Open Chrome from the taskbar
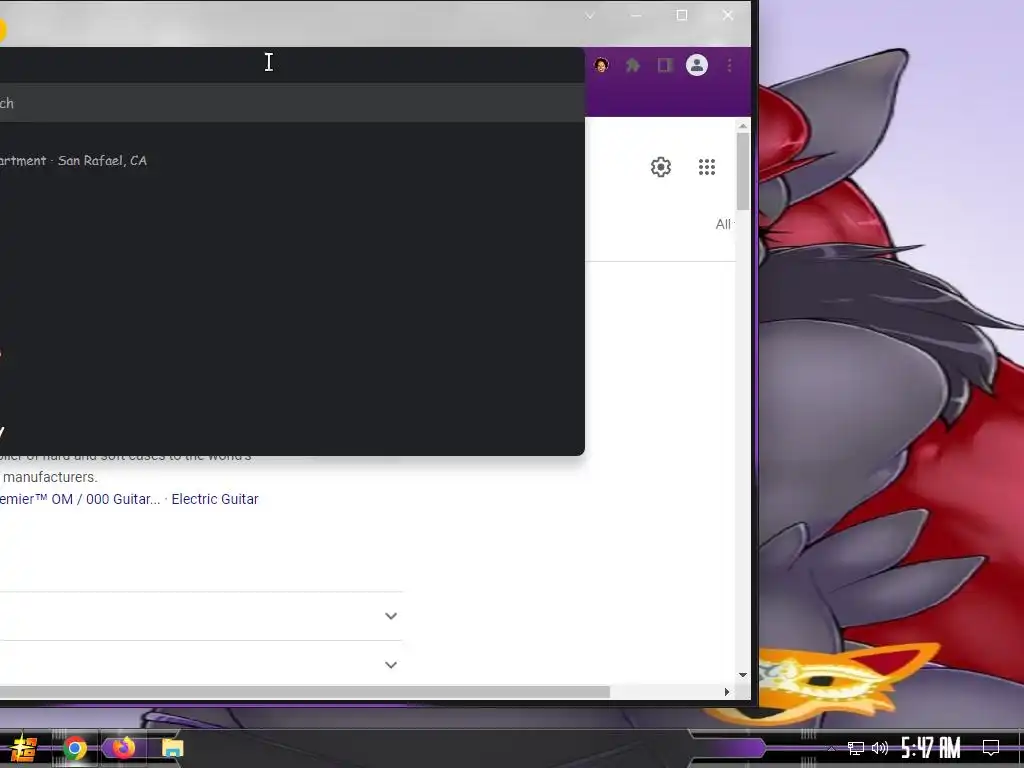Viewport: 1024px width, 768px height. click(74, 748)
